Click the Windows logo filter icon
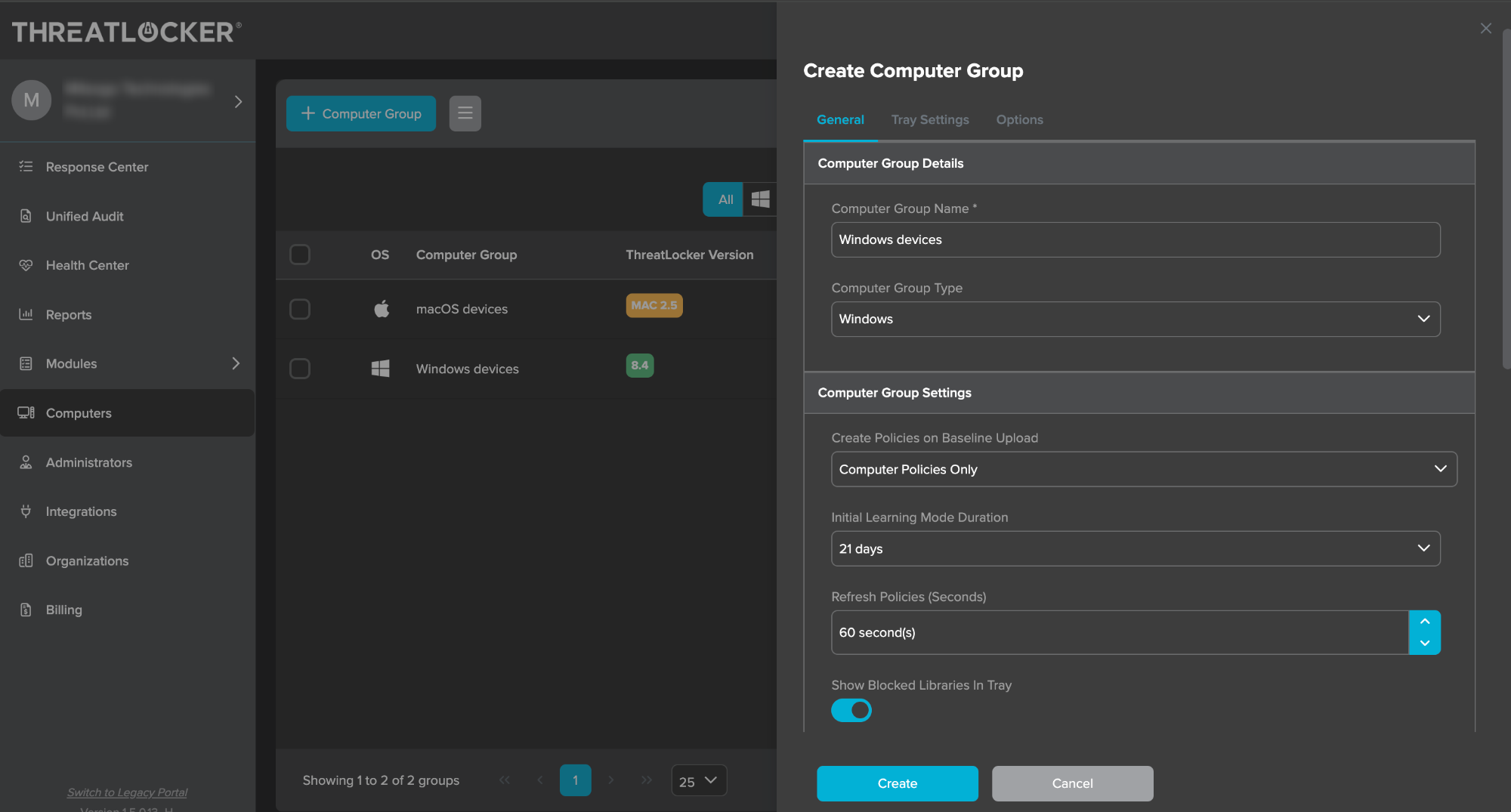 coord(760,199)
